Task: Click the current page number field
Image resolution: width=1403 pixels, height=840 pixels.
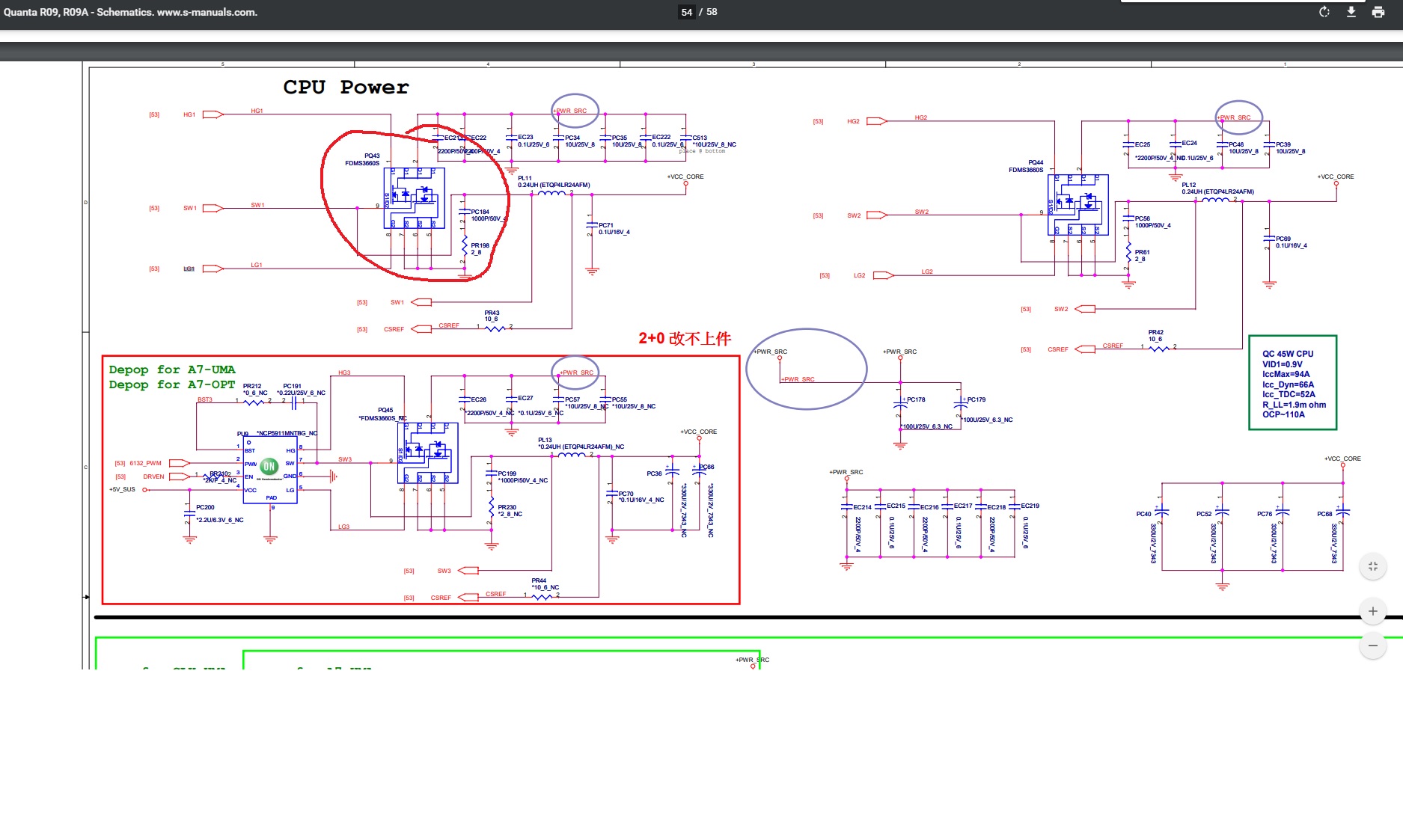Action: (686, 12)
